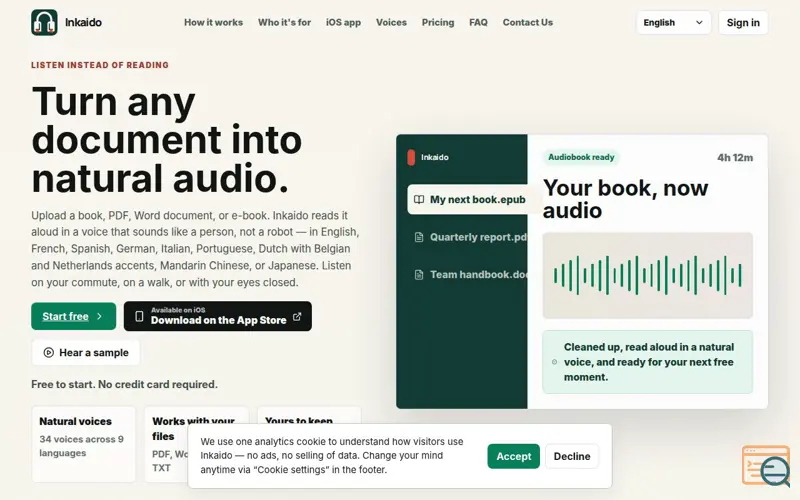
Task: Accept the analytics cookie
Action: coord(513,456)
